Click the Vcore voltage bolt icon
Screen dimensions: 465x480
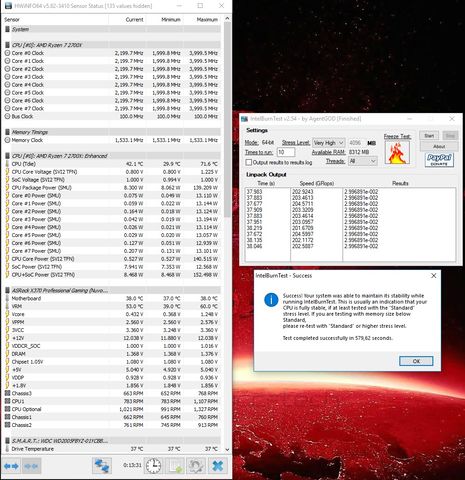click(x=7, y=314)
